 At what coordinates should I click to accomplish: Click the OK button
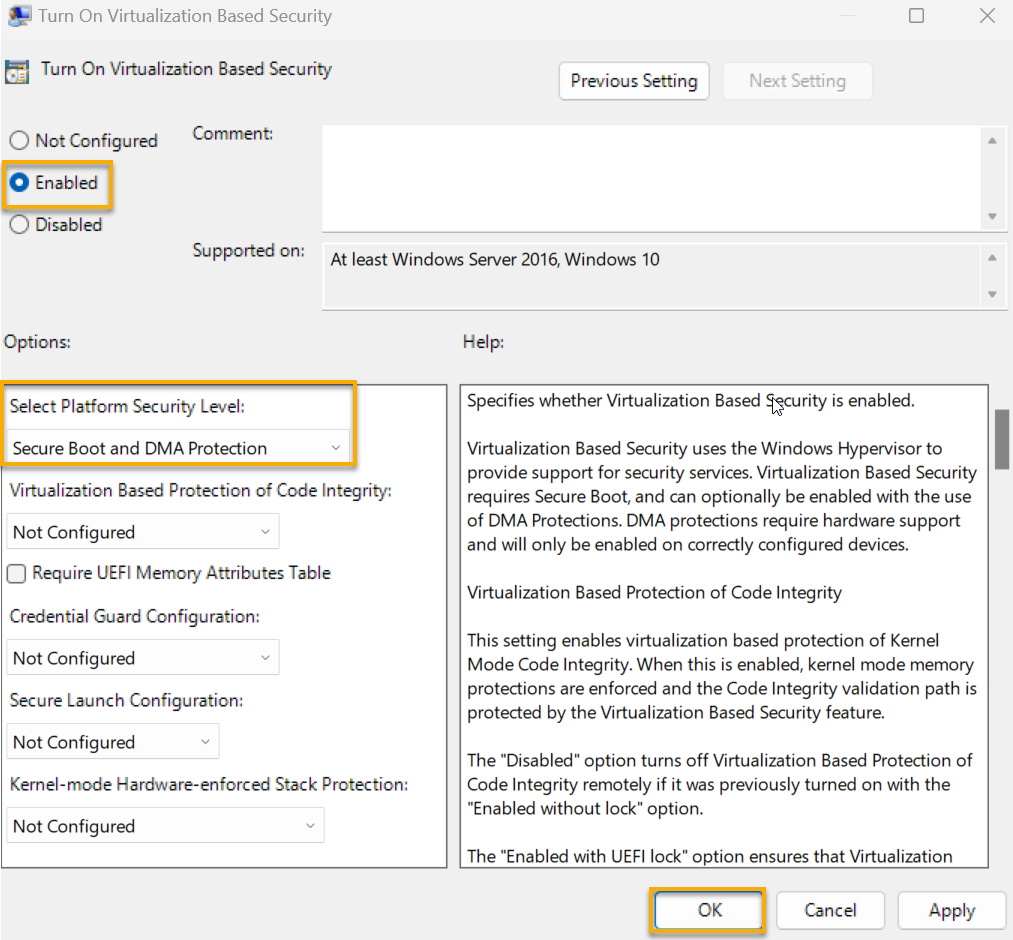click(707, 910)
